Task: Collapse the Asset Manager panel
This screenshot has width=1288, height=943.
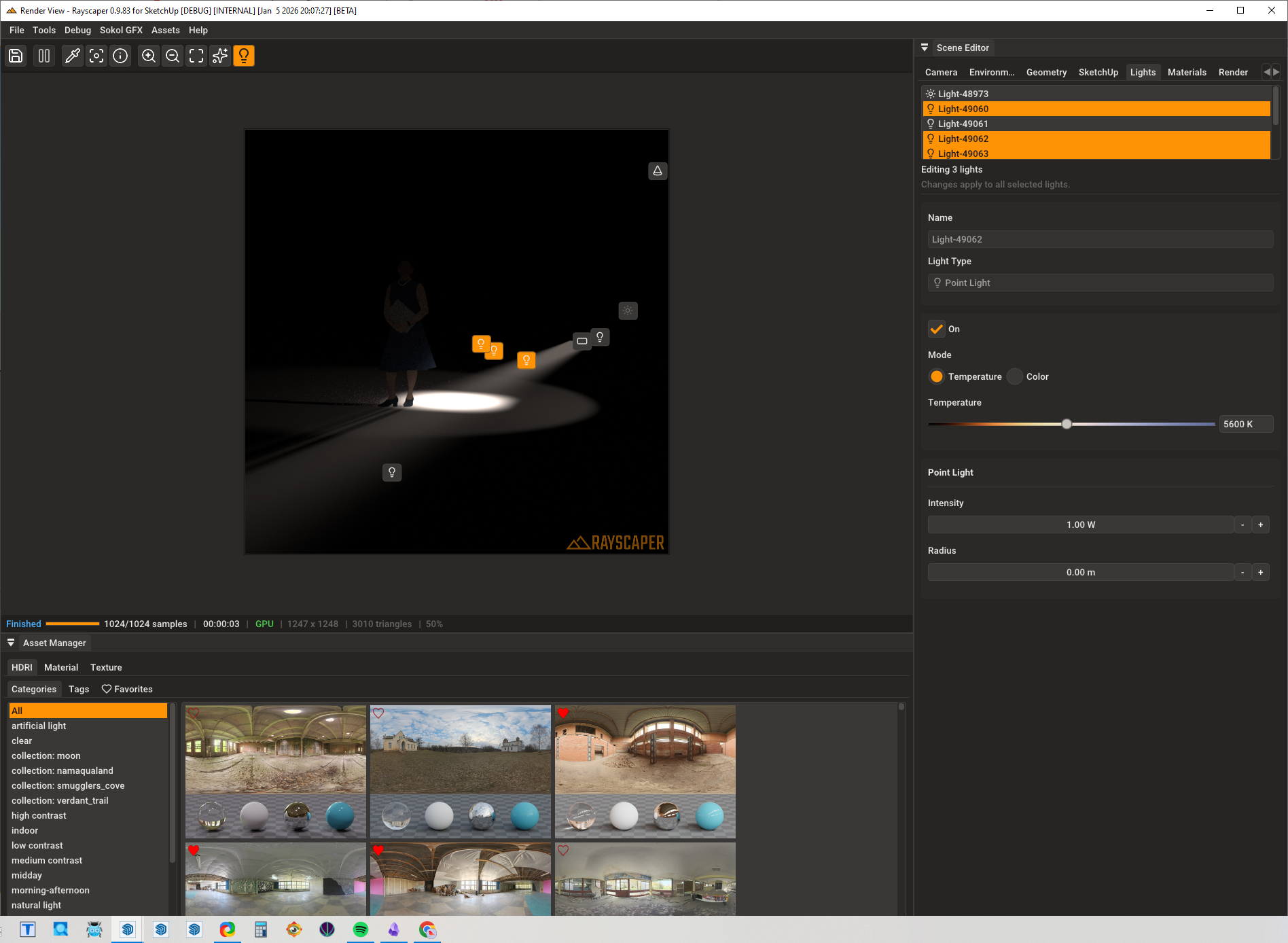Action: [11, 643]
